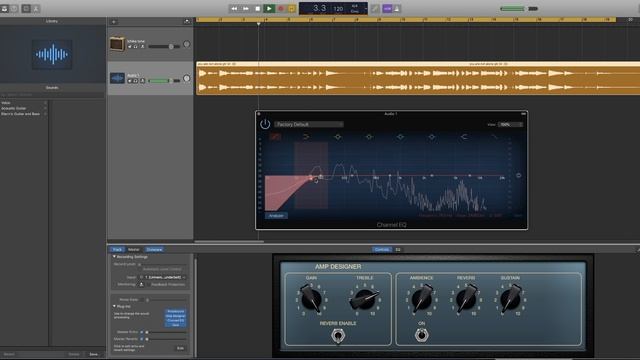
Task: Mute the Audio 1 track
Action: click(x=130, y=81)
